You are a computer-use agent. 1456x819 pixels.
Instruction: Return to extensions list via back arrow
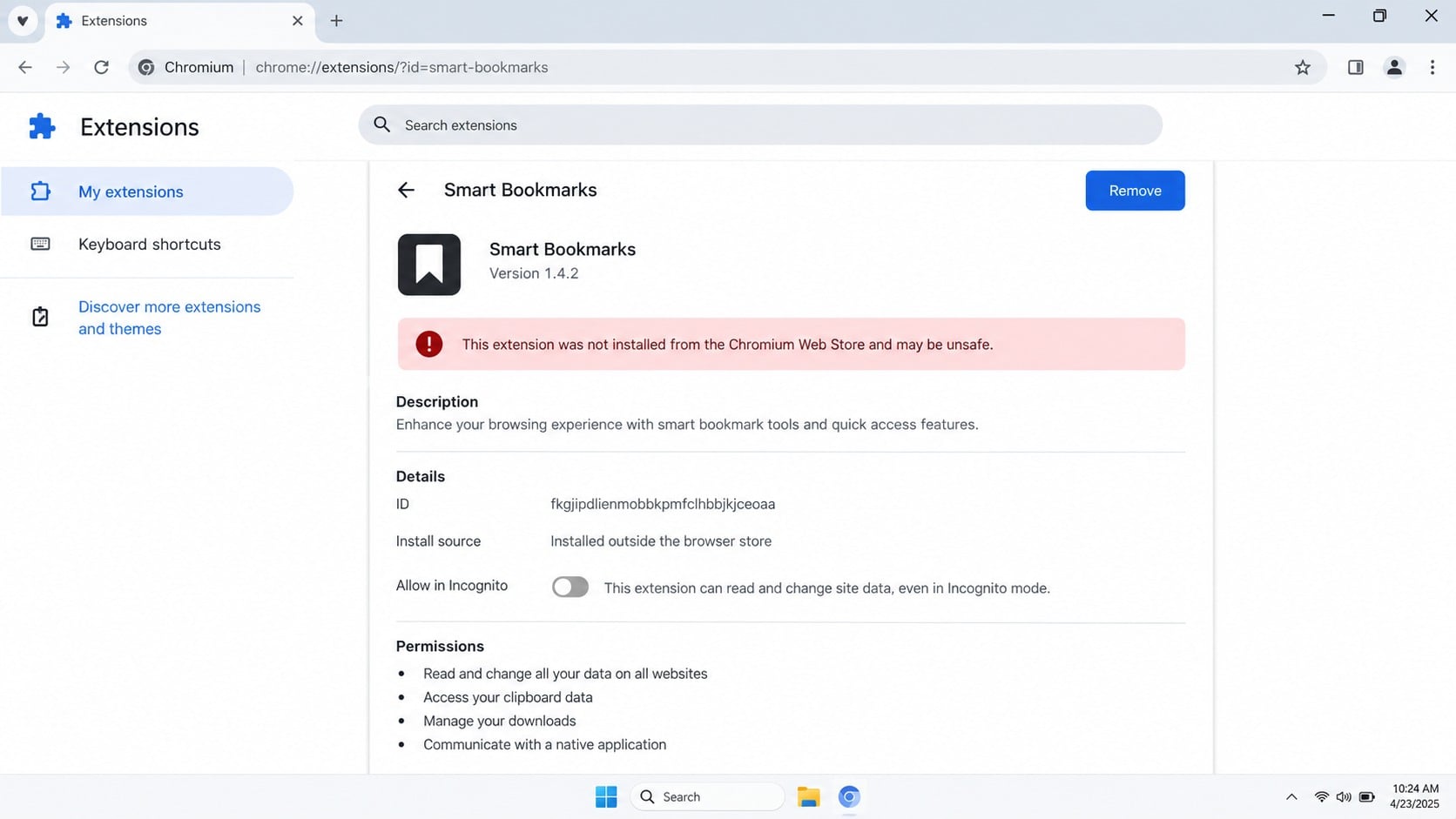coord(406,190)
